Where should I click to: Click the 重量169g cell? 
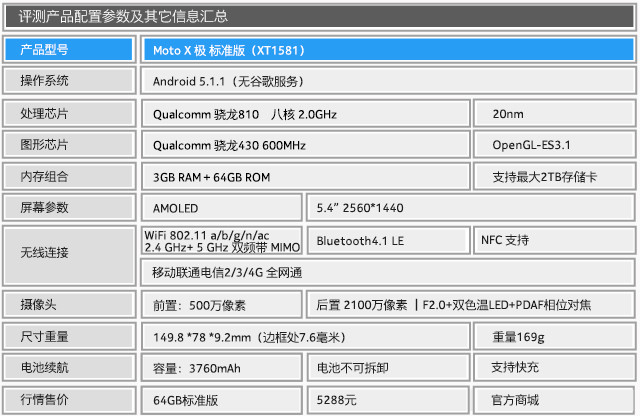(552, 336)
